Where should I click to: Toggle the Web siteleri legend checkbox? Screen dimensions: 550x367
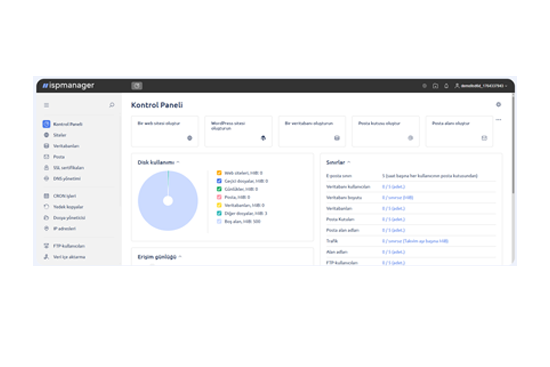click(219, 173)
